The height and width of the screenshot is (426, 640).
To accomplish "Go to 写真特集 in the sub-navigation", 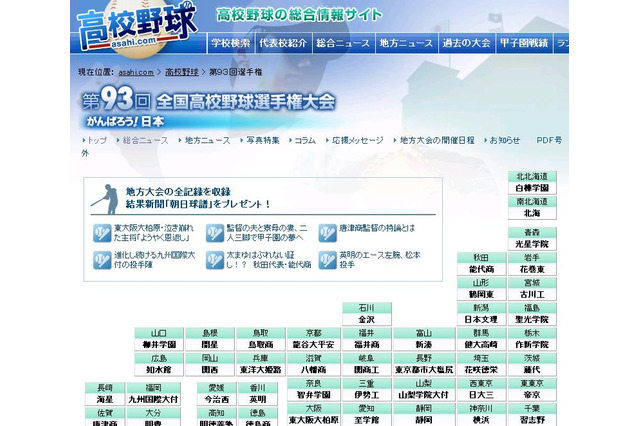I will pyautogui.click(x=262, y=140).
